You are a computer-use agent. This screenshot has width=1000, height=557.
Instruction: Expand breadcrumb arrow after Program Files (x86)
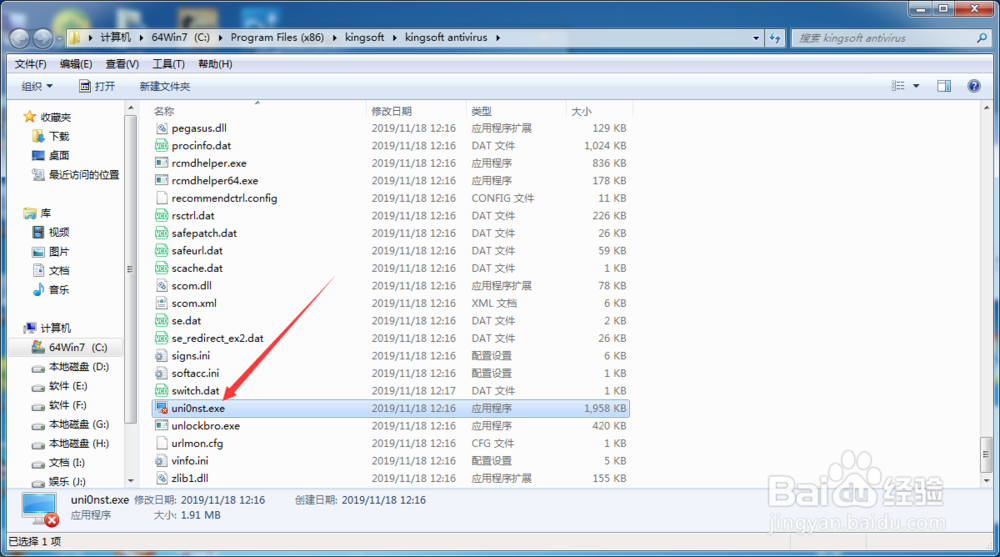[x=334, y=38]
